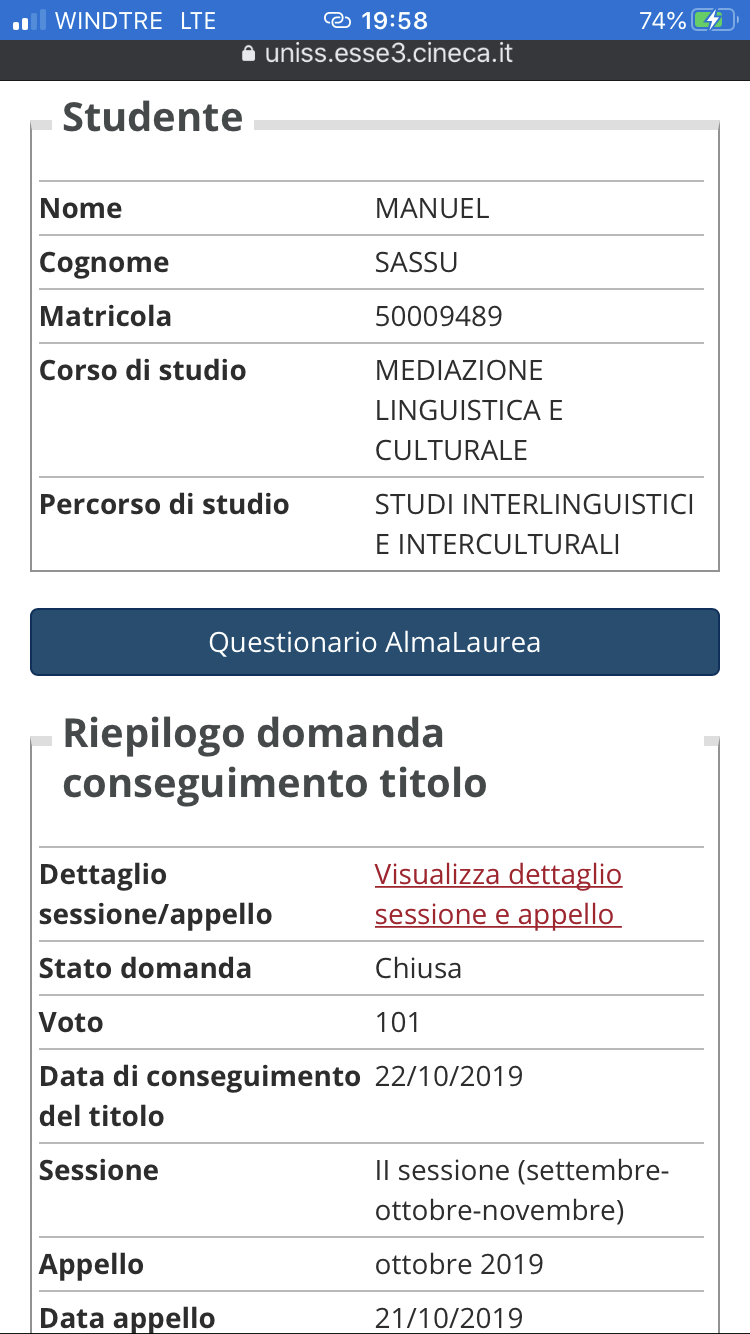
Task: Tap the Stato domanda value Chiusa
Action: [x=418, y=968]
